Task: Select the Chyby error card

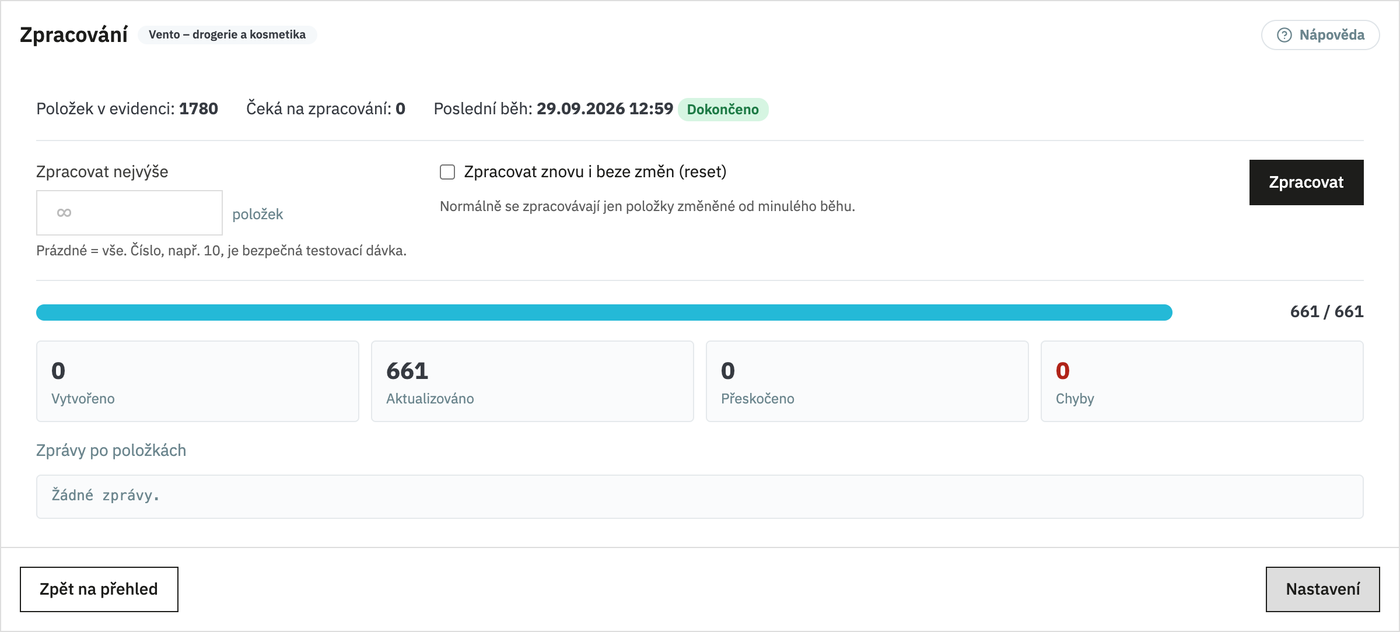Action: click(1202, 381)
